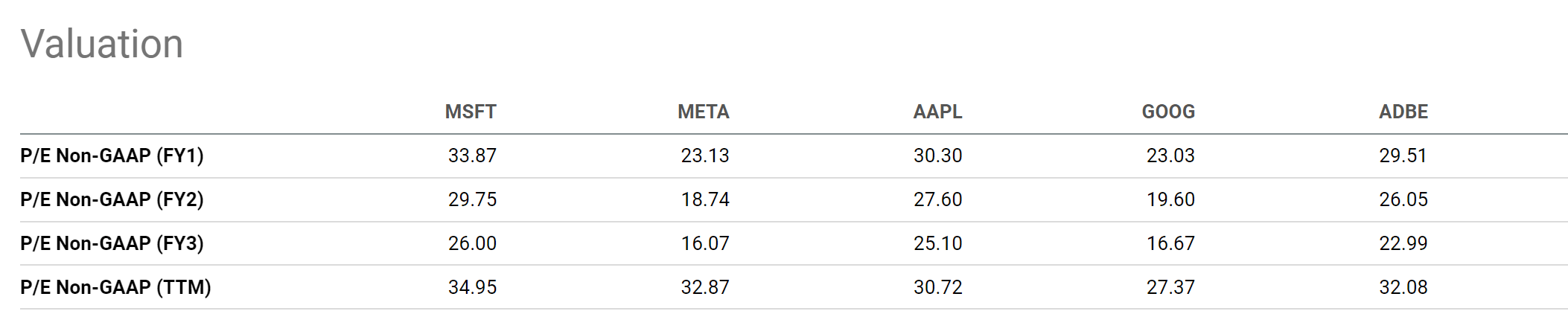Click the P/E Non-GAAP (FY1) row label

tap(112, 156)
